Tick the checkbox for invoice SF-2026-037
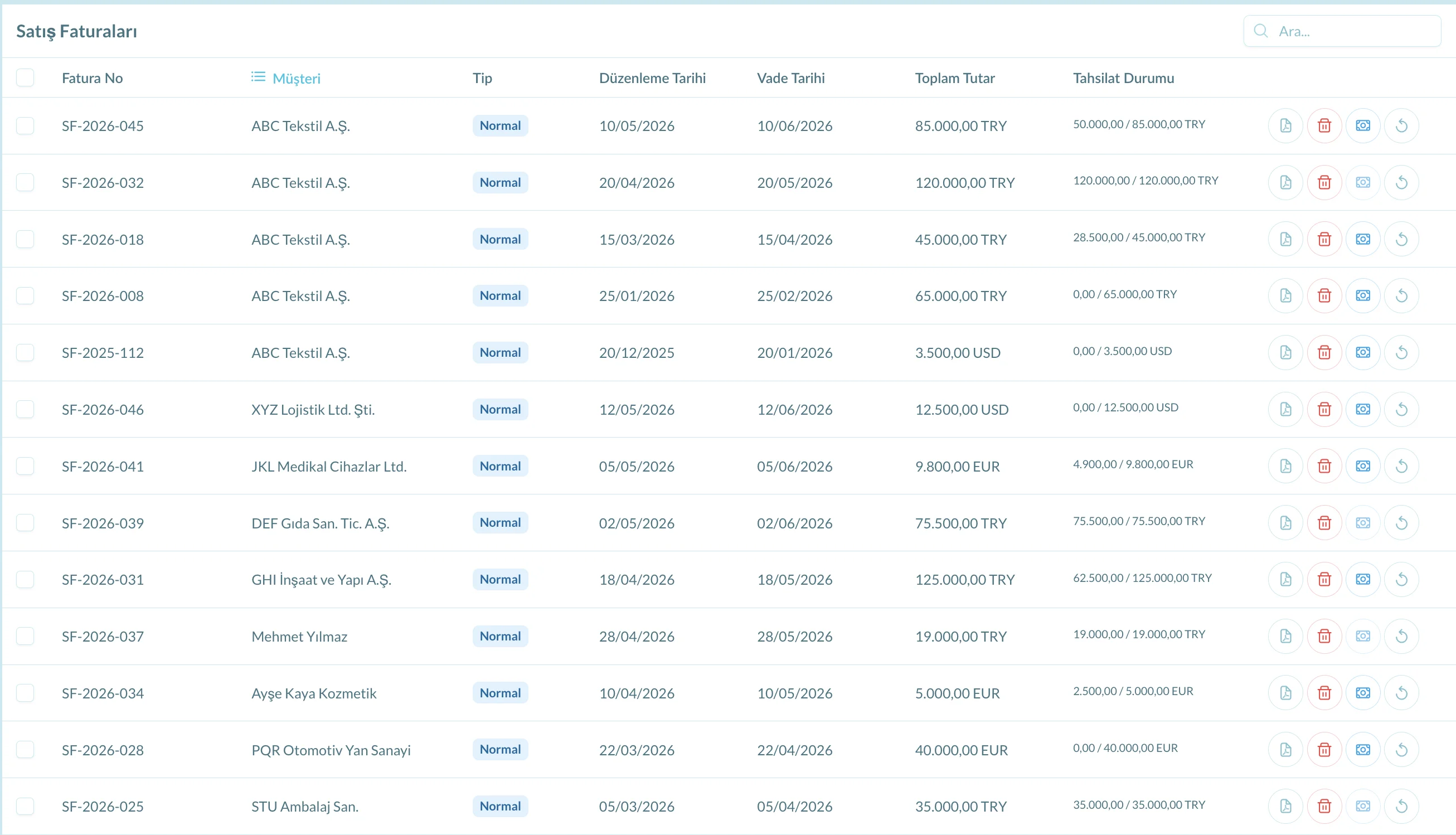 pyautogui.click(x=25, y=636)
